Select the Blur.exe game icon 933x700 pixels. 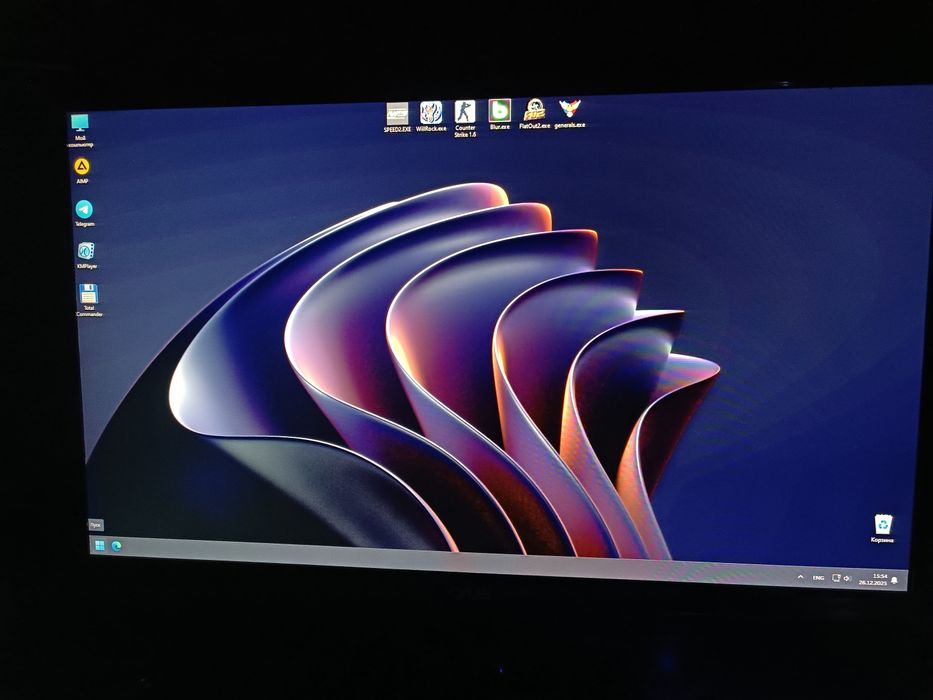pyautogui.click(x=500, y=114)
